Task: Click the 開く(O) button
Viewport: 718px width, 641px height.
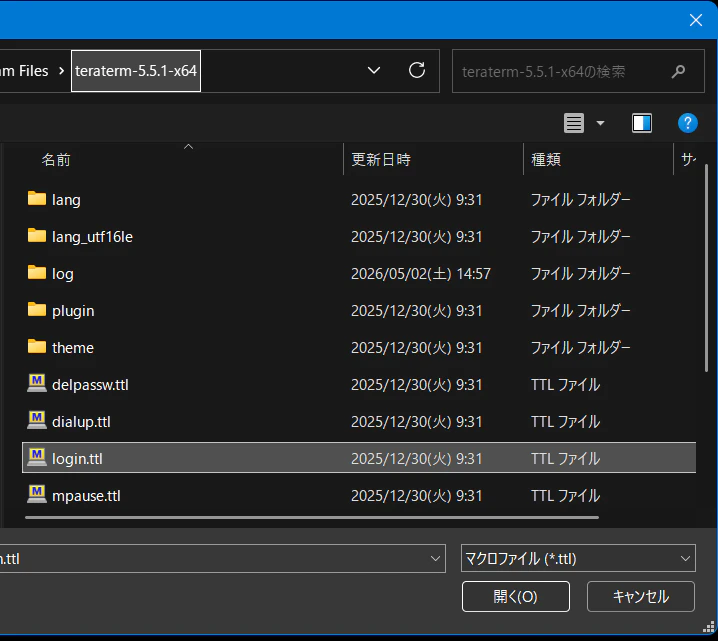Action: [x=516, y=596]
